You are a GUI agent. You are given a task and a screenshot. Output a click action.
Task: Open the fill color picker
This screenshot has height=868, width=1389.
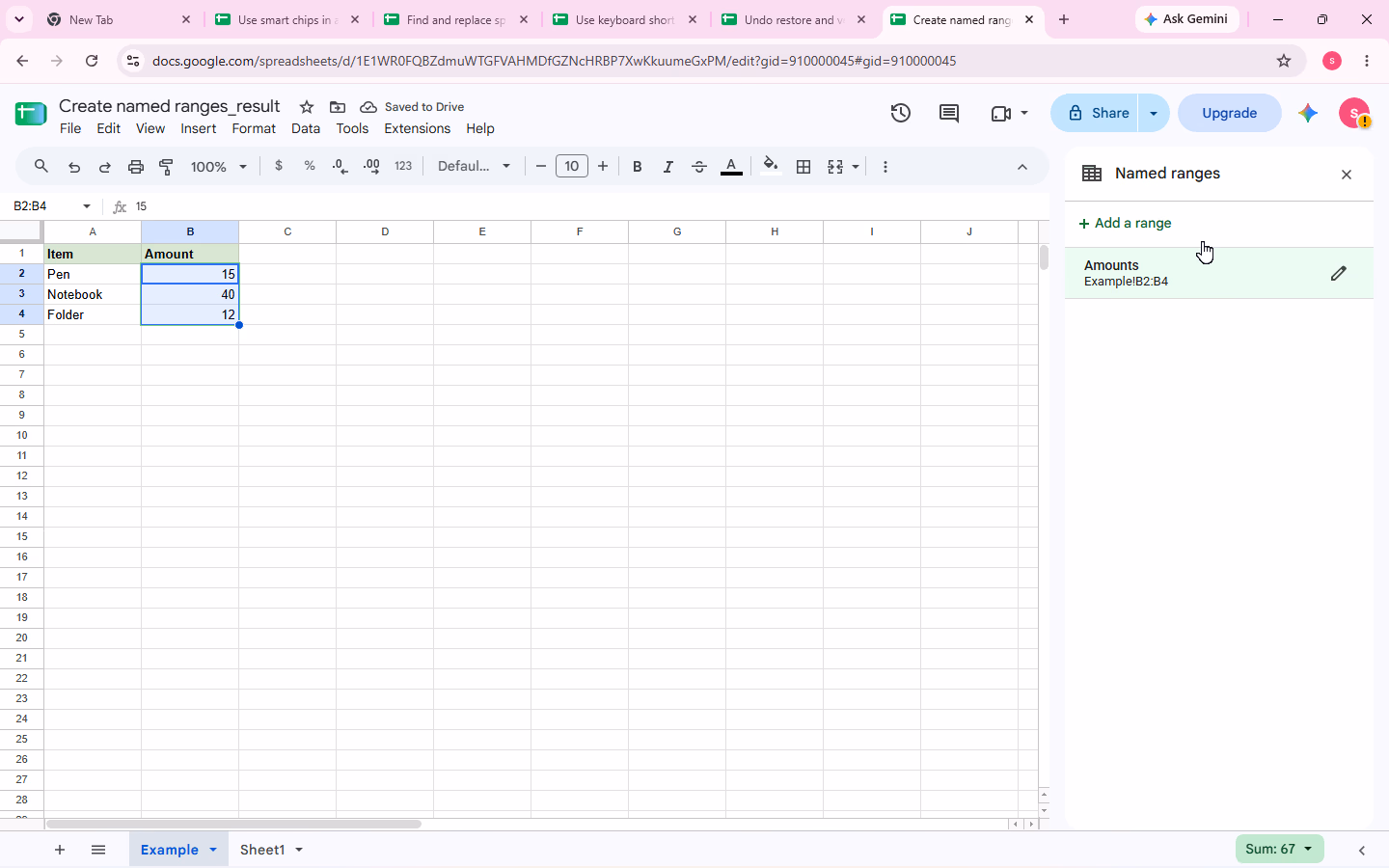[x=770, y=166]
